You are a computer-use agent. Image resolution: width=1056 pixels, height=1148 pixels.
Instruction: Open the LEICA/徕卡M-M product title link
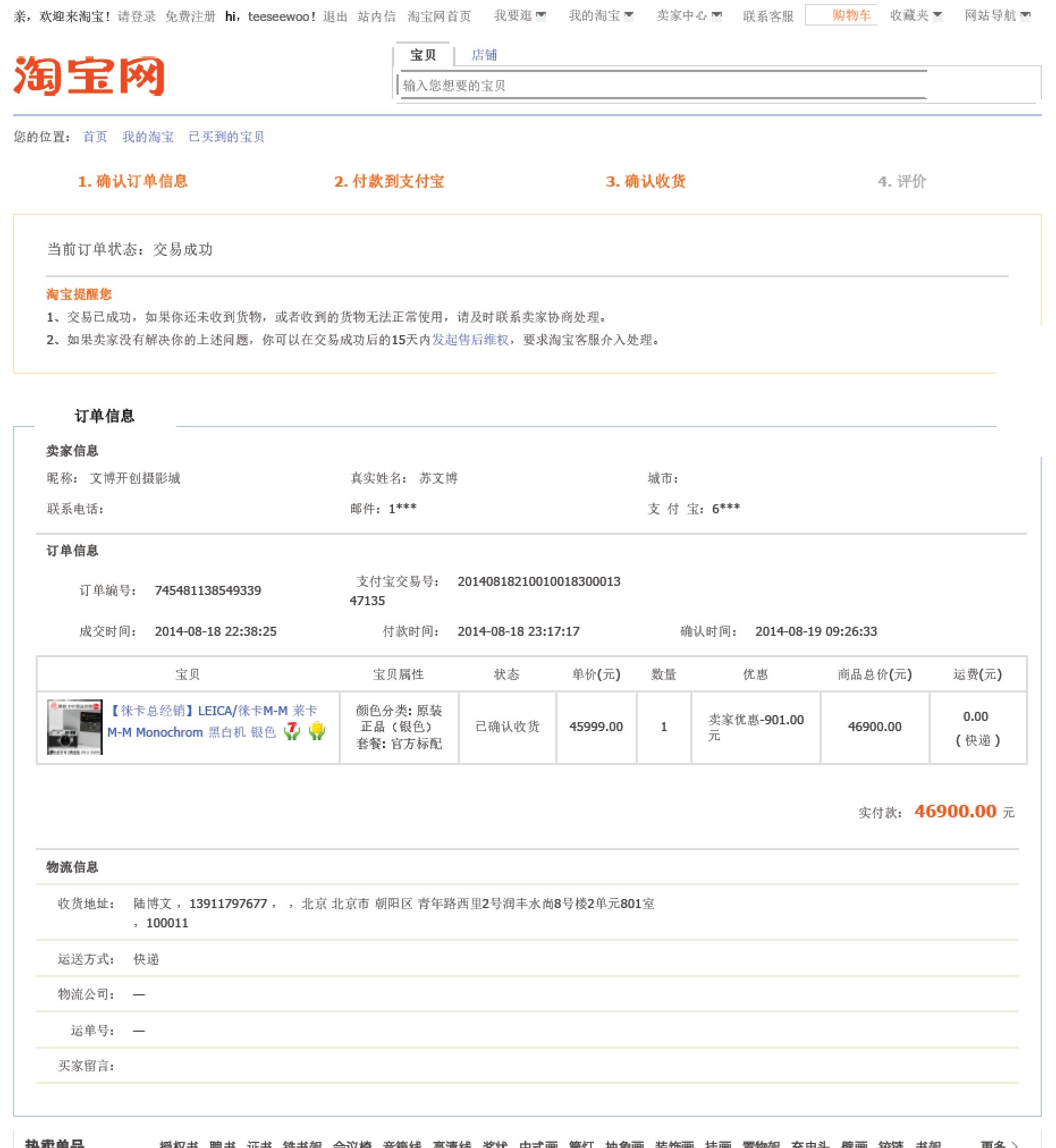(213, 721)
